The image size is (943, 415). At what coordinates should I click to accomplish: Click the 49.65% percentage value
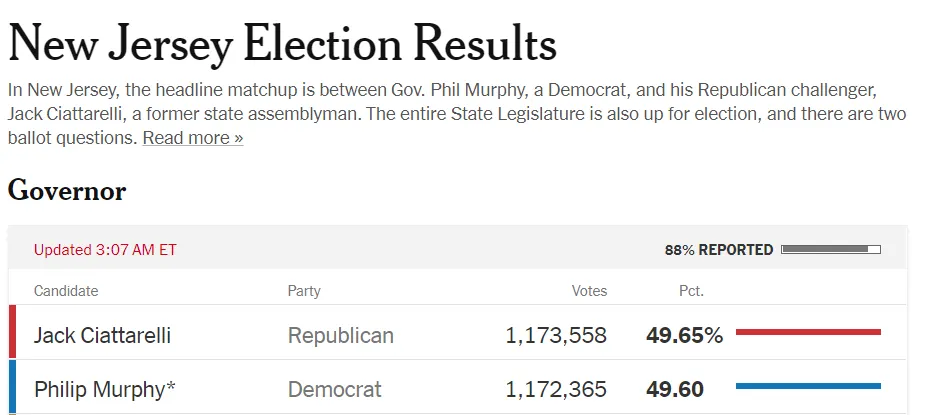(x=684, y=335)
